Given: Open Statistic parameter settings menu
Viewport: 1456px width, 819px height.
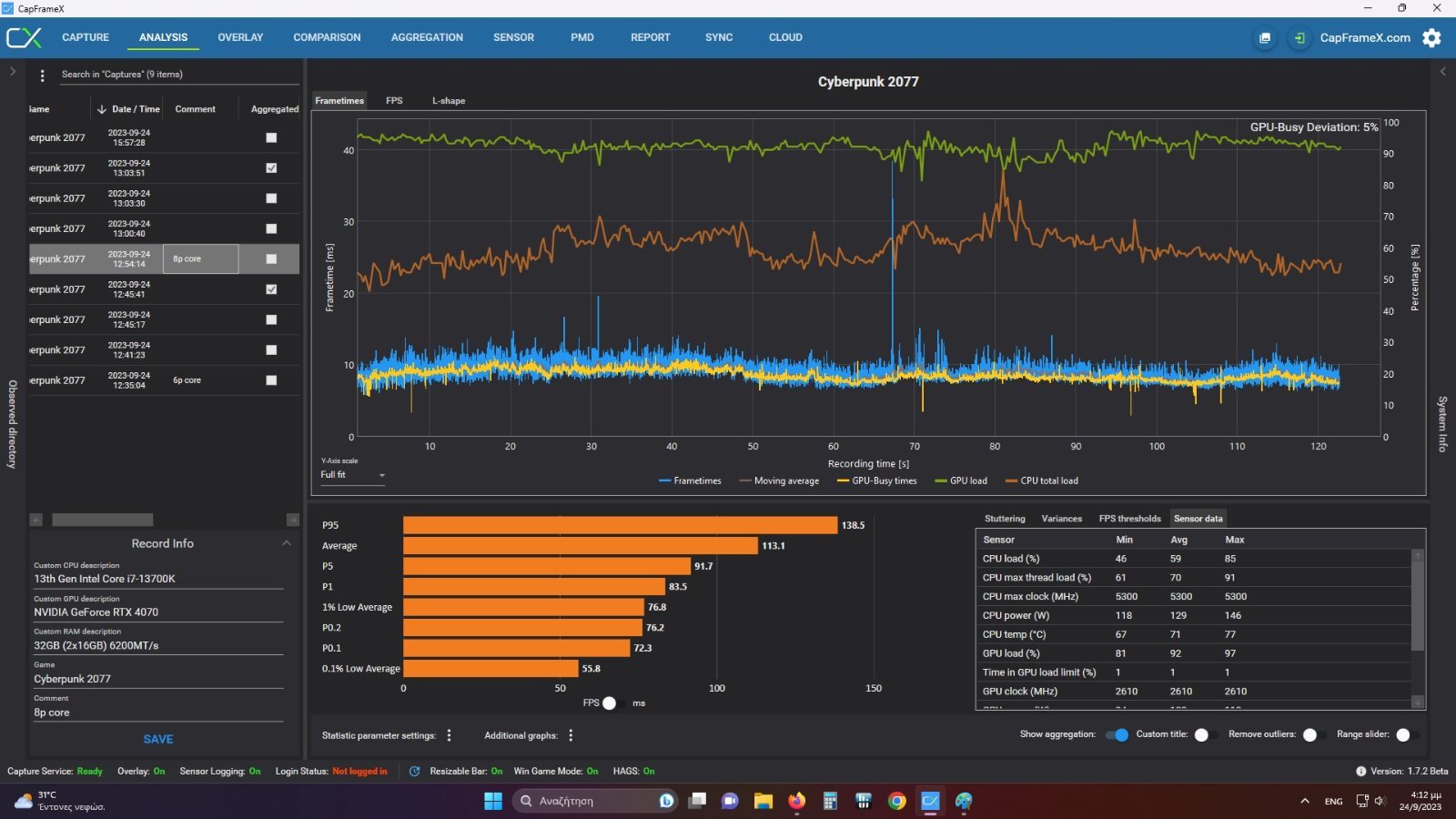Looking at the screenshot, I should point(449,735).
